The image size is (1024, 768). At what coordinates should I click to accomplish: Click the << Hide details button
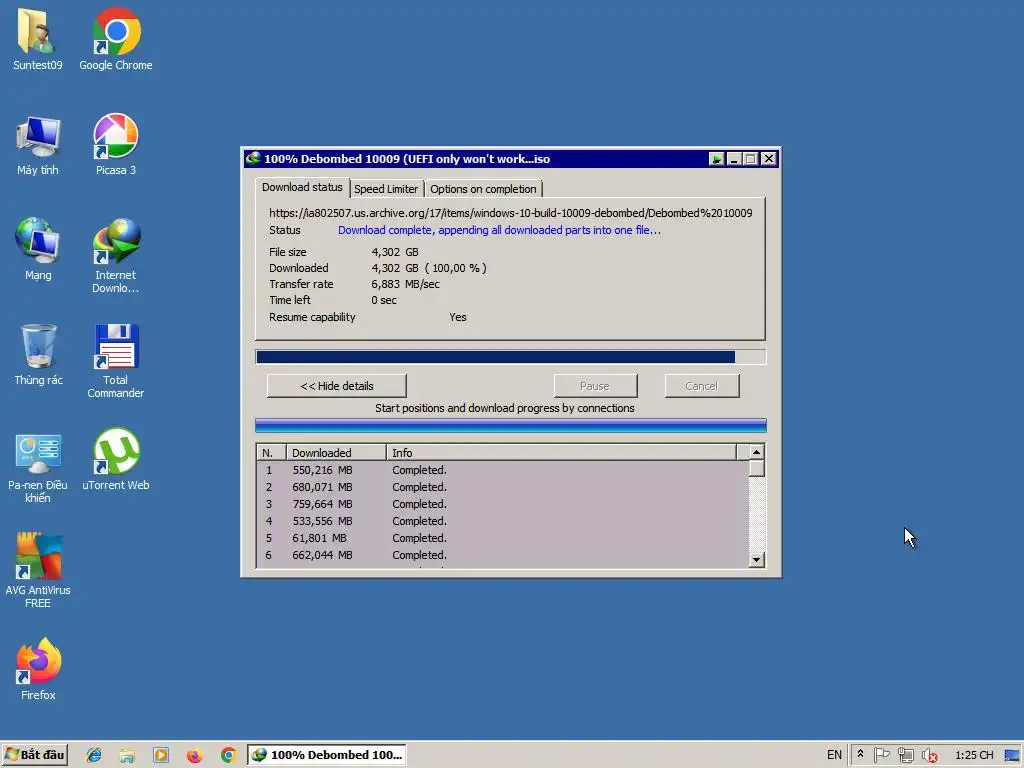[x=336, y=386]
